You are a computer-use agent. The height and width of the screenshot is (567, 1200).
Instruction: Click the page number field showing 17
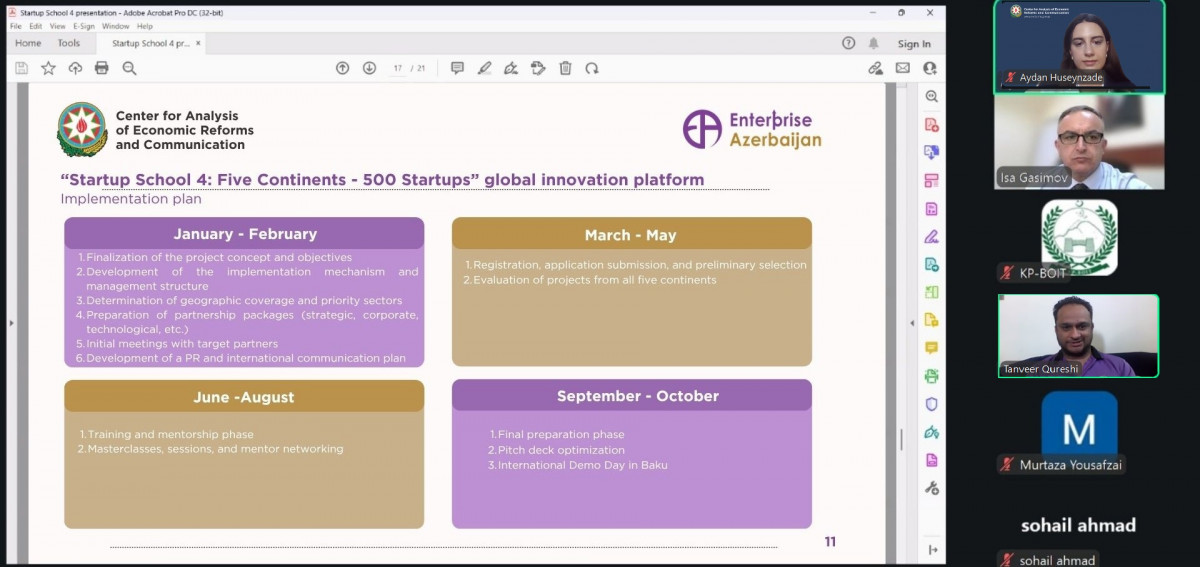398,68
